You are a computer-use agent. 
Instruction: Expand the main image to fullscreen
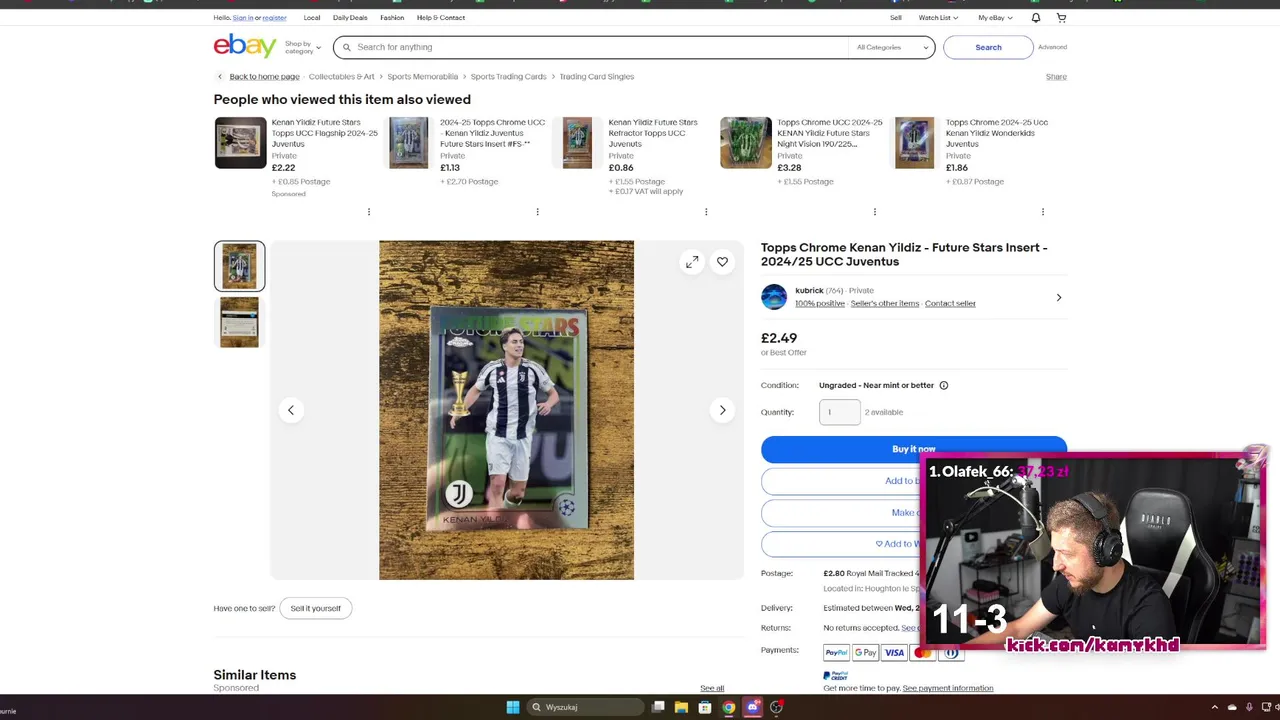point(692,262)
